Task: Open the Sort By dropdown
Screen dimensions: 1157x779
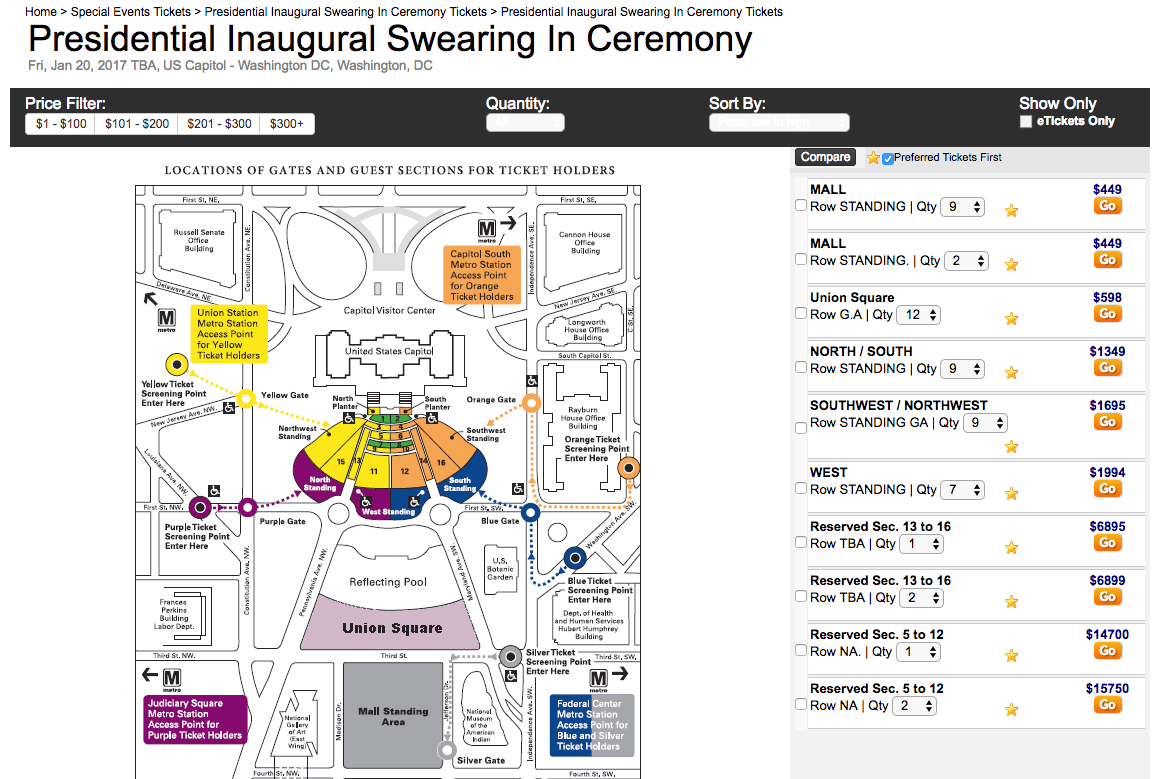Action: [779, 123]
